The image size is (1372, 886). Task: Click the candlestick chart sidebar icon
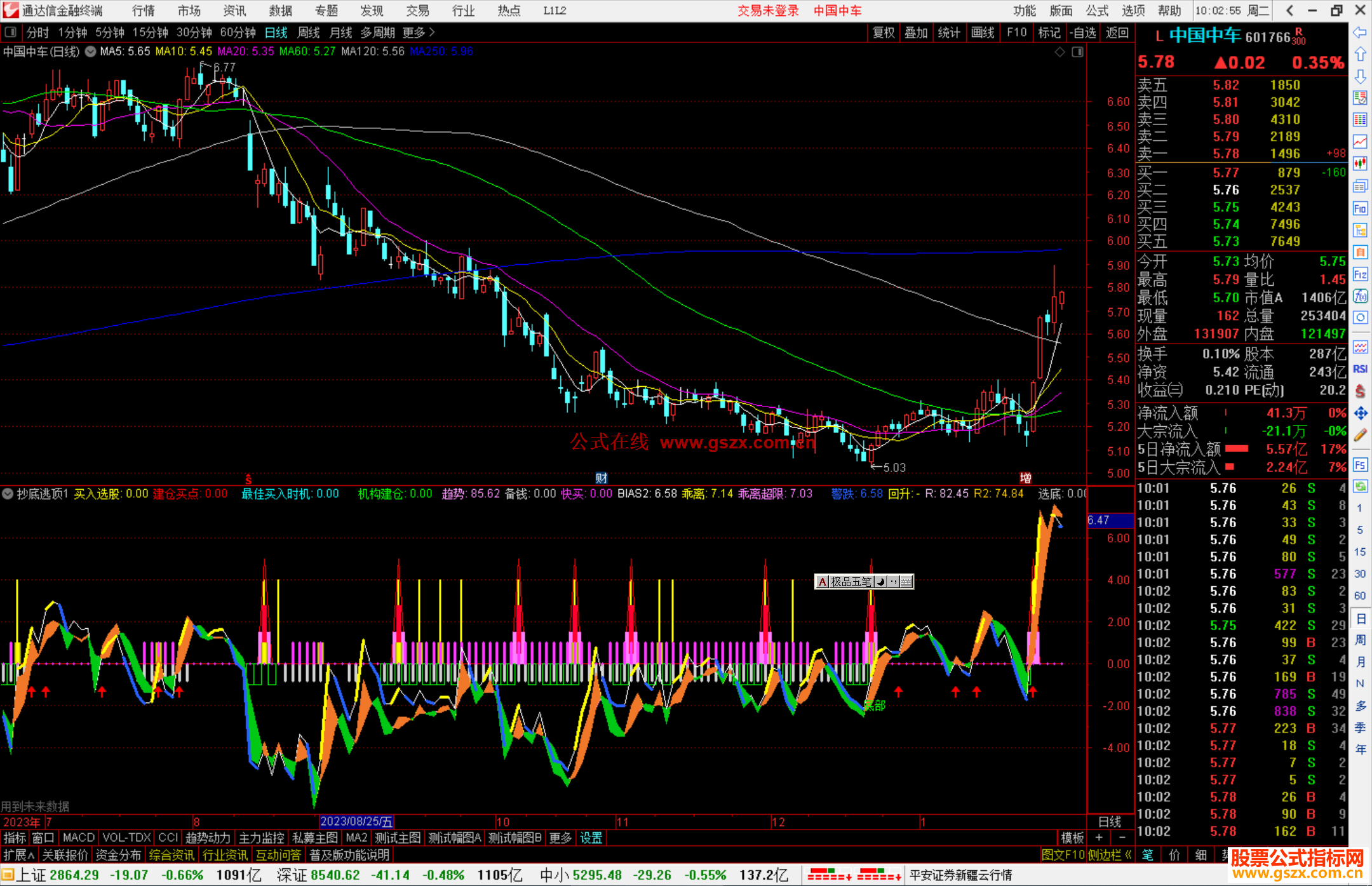1360,163
